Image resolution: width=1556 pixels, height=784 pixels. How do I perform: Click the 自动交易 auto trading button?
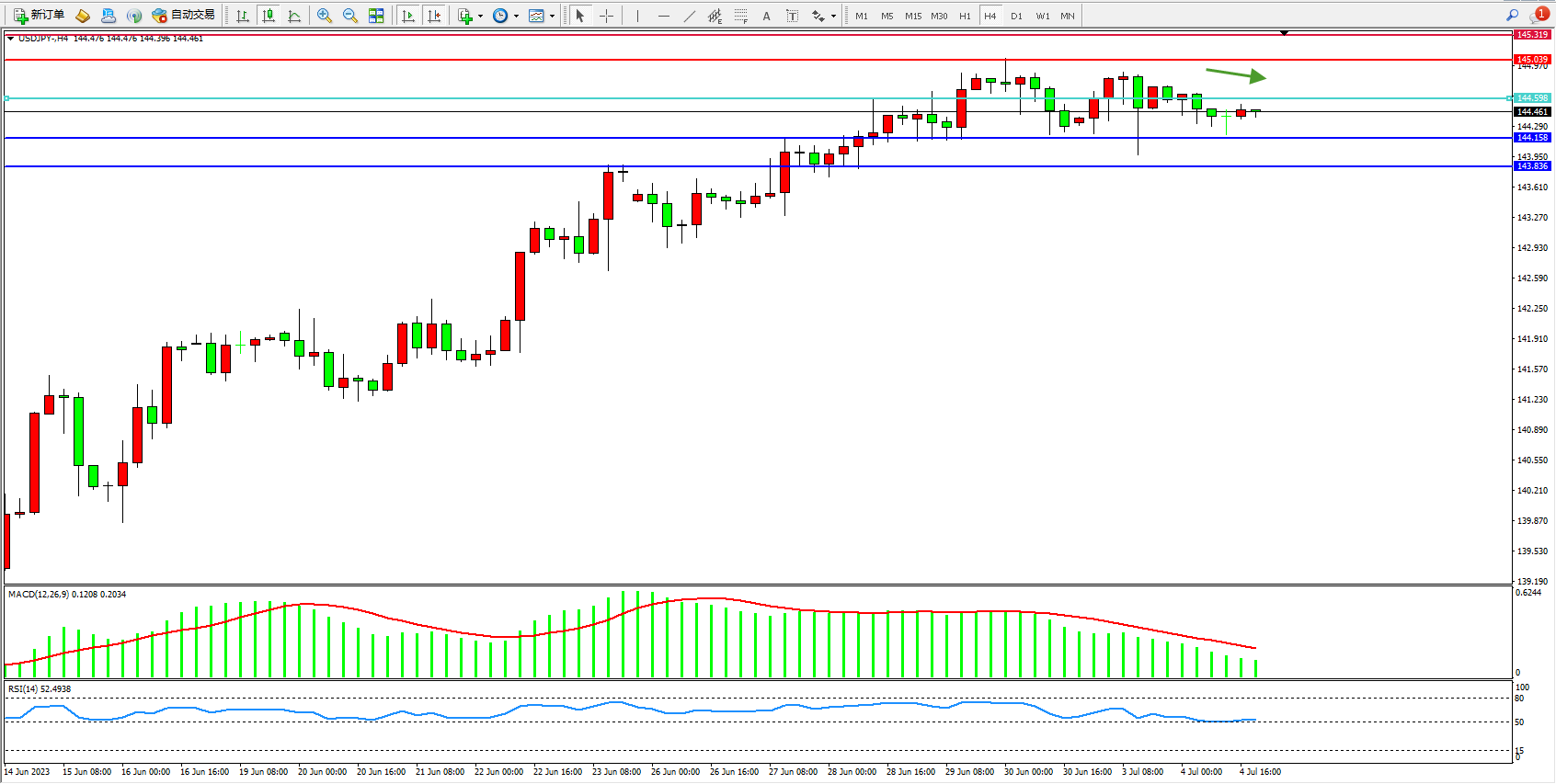click(x=184, y=15)
